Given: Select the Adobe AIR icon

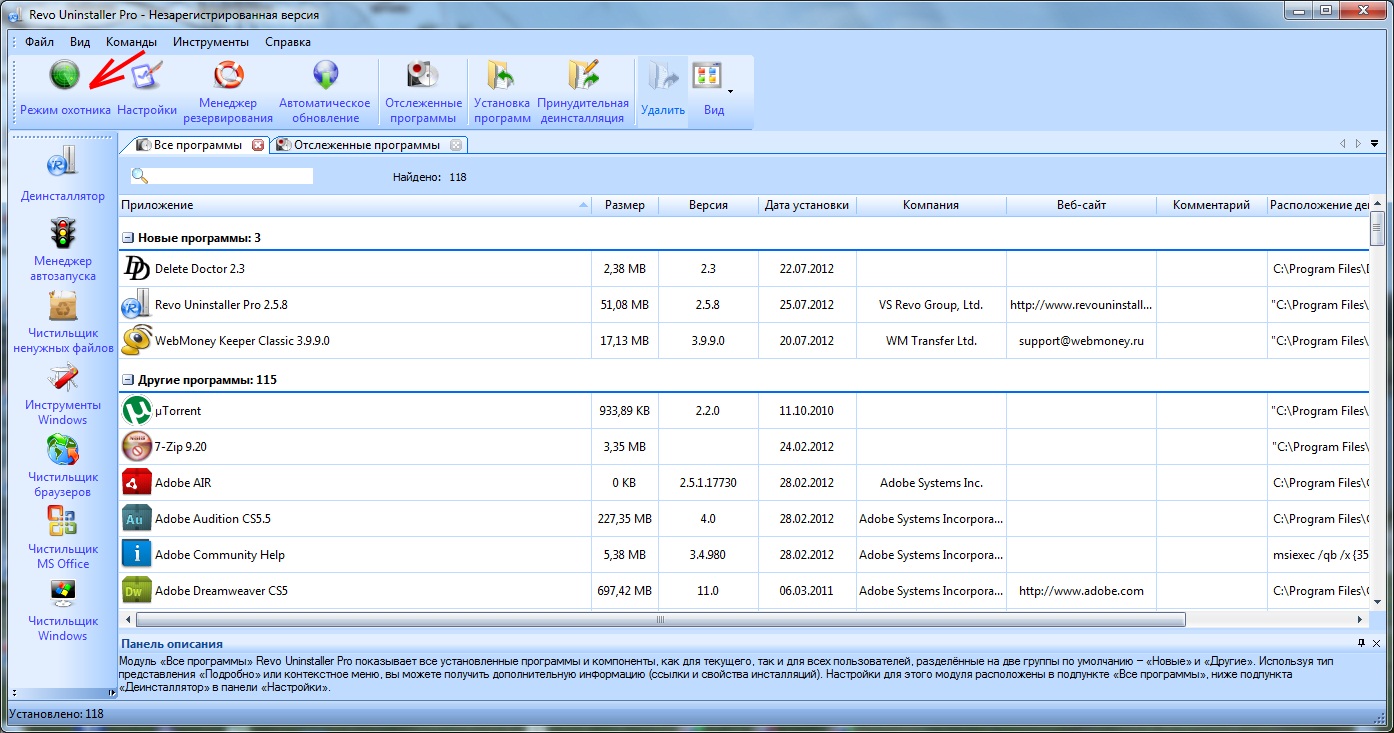Looking at the screenshot, I should pos(136,483).
